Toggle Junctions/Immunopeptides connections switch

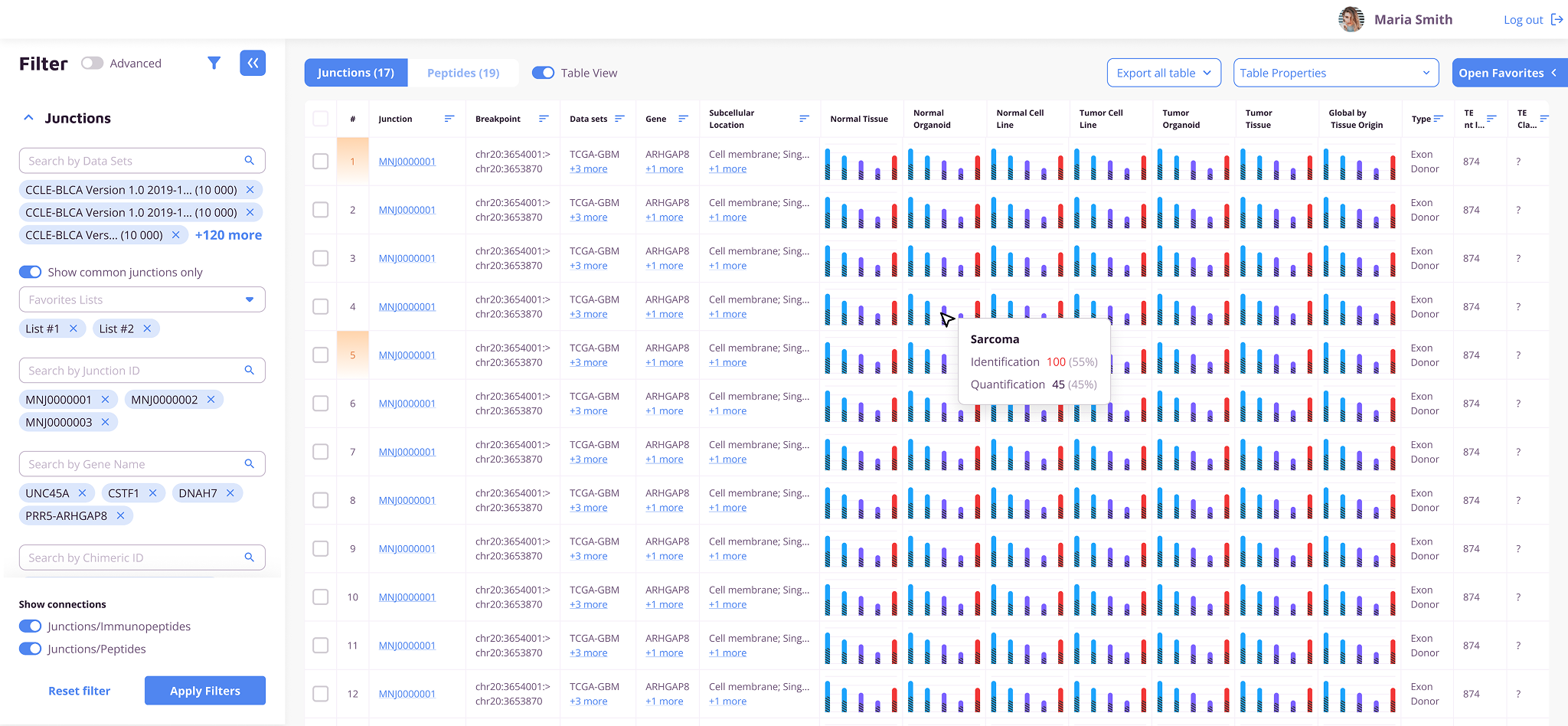click(x=31, y=626)
